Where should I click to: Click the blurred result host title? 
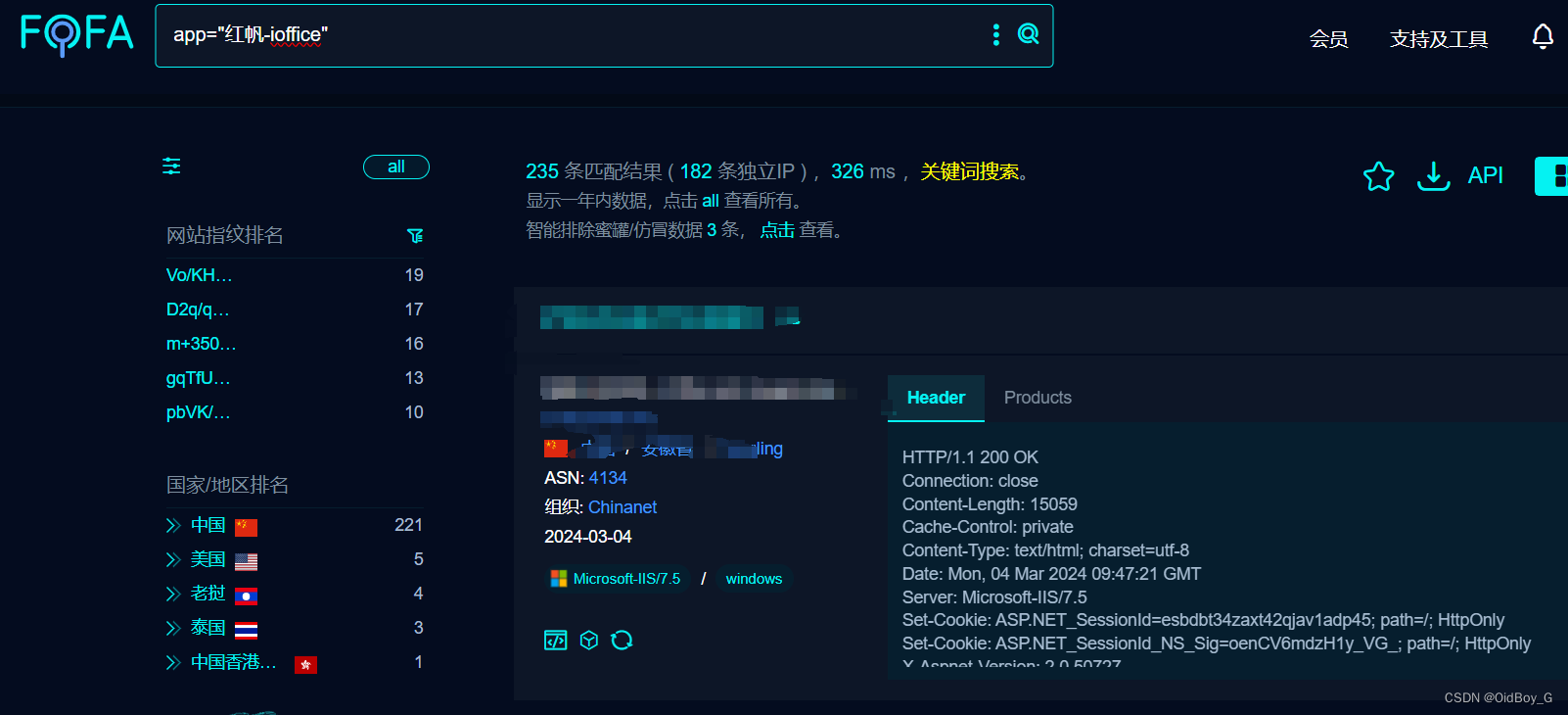click(x=652, y=317)
